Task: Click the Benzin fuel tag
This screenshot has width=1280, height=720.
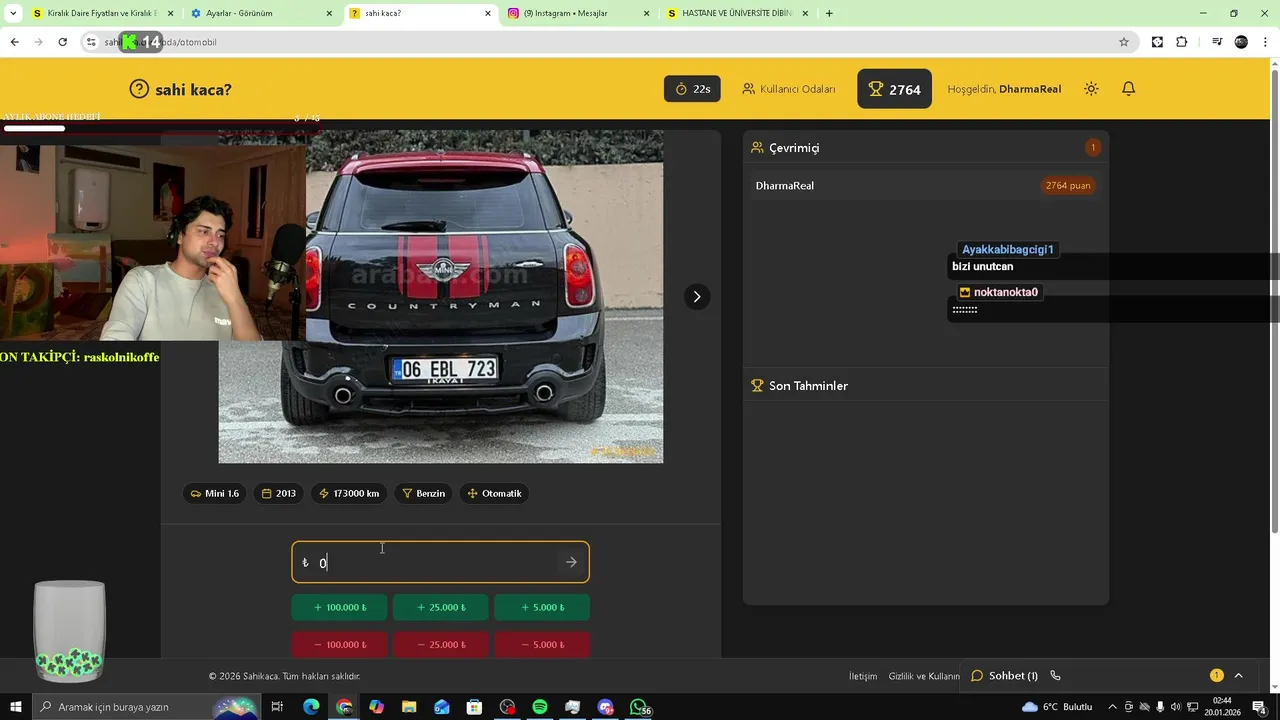Action: (x=423, y=493)
